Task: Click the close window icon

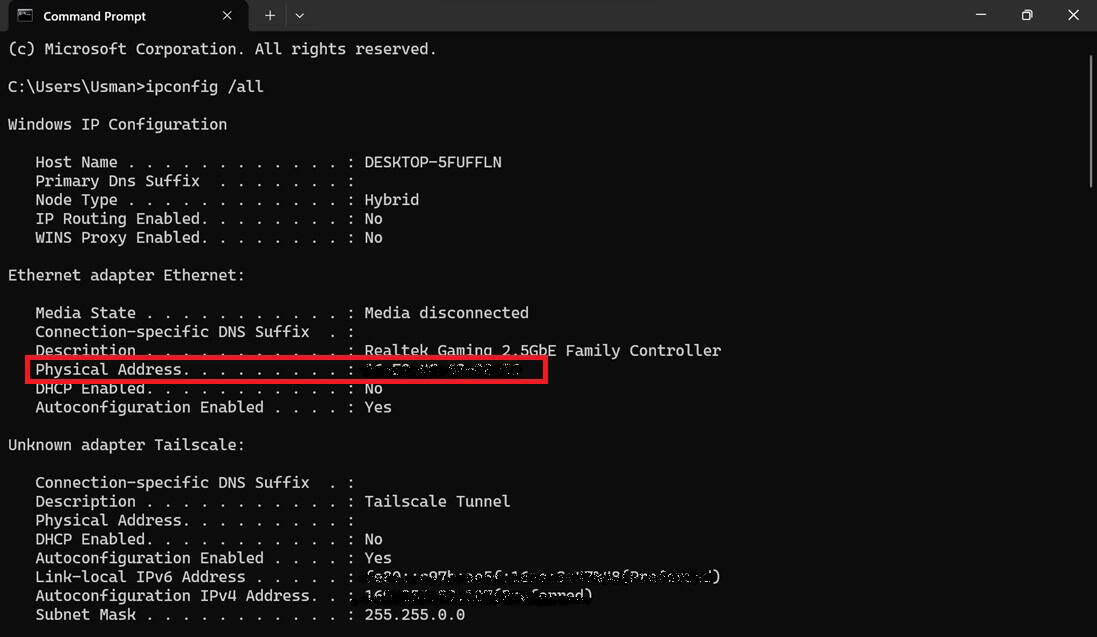Action: click(x=1073, y=15)
